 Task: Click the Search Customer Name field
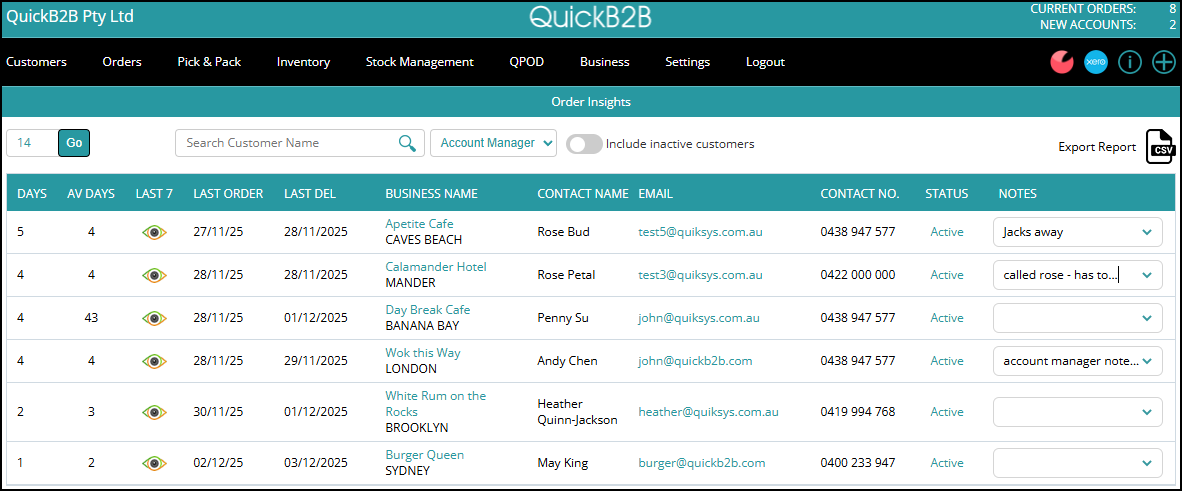(x=288, y=143)
